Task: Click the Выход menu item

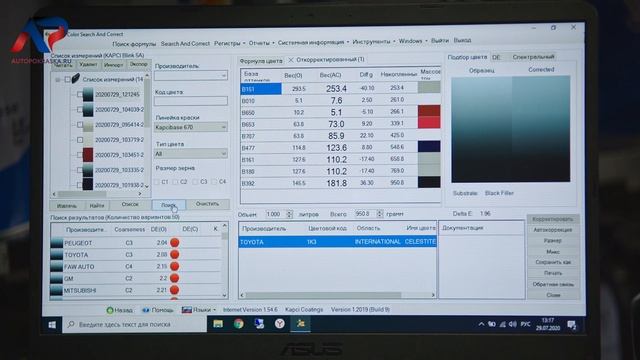Action: pos(462,40)
